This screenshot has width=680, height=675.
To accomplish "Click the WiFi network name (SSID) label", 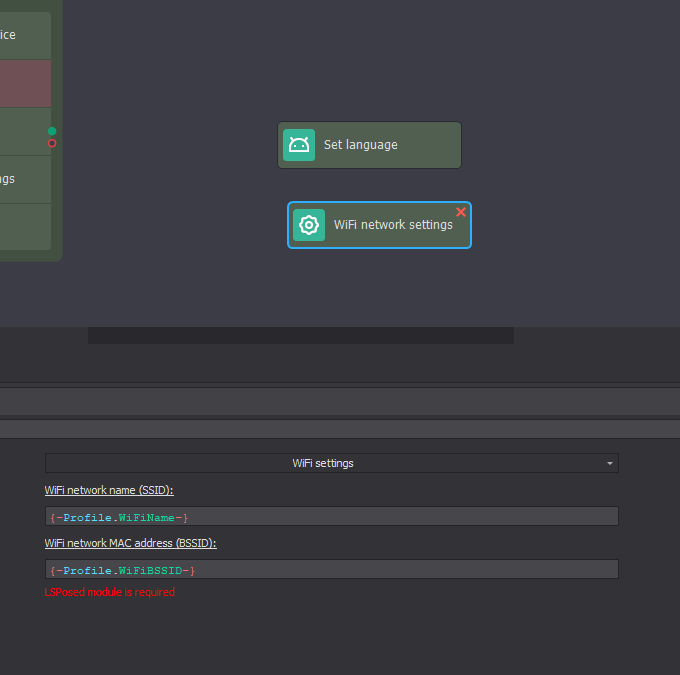I will 109,490.
